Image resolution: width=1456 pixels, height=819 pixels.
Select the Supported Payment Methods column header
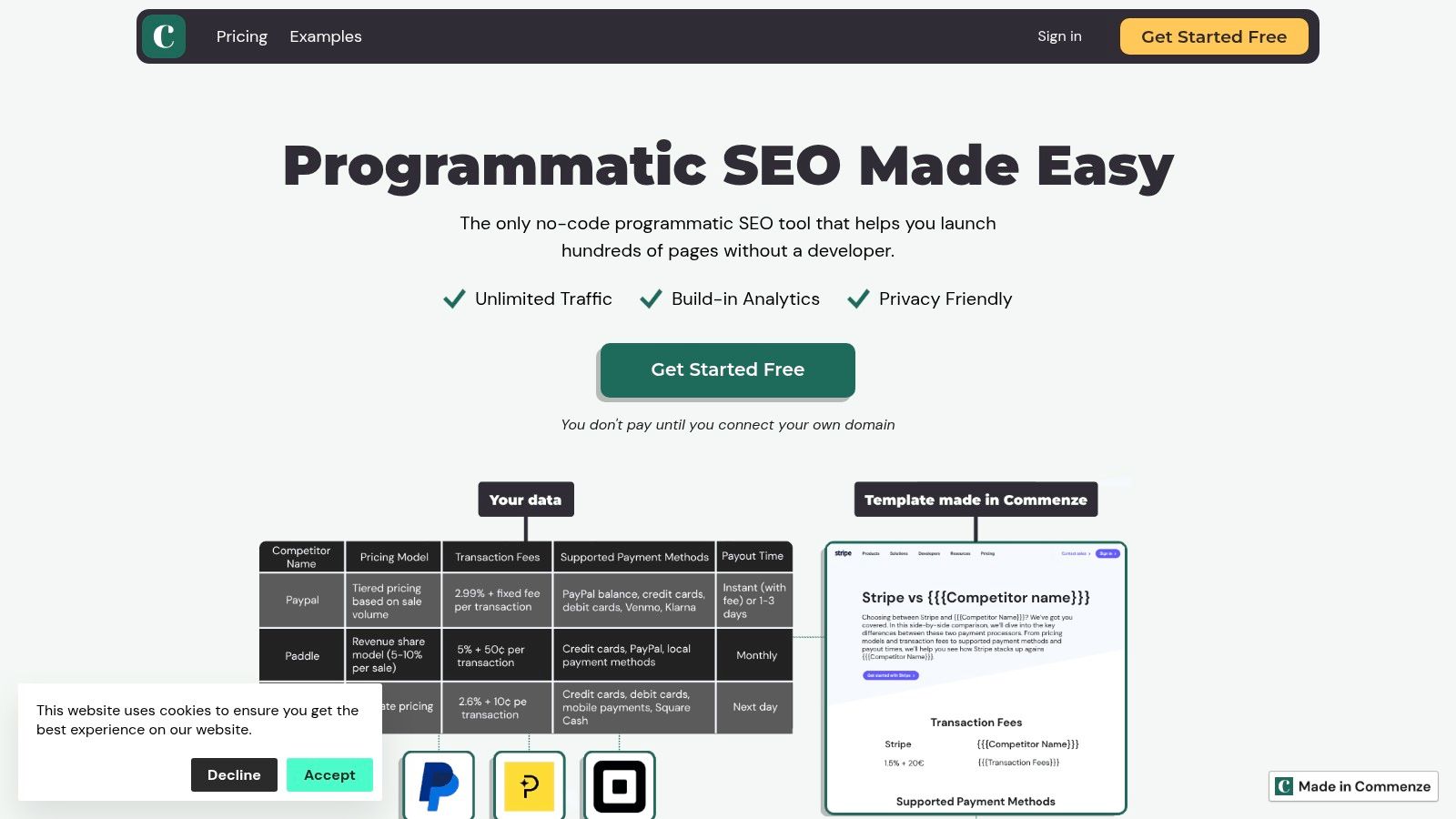coord(634,557)
